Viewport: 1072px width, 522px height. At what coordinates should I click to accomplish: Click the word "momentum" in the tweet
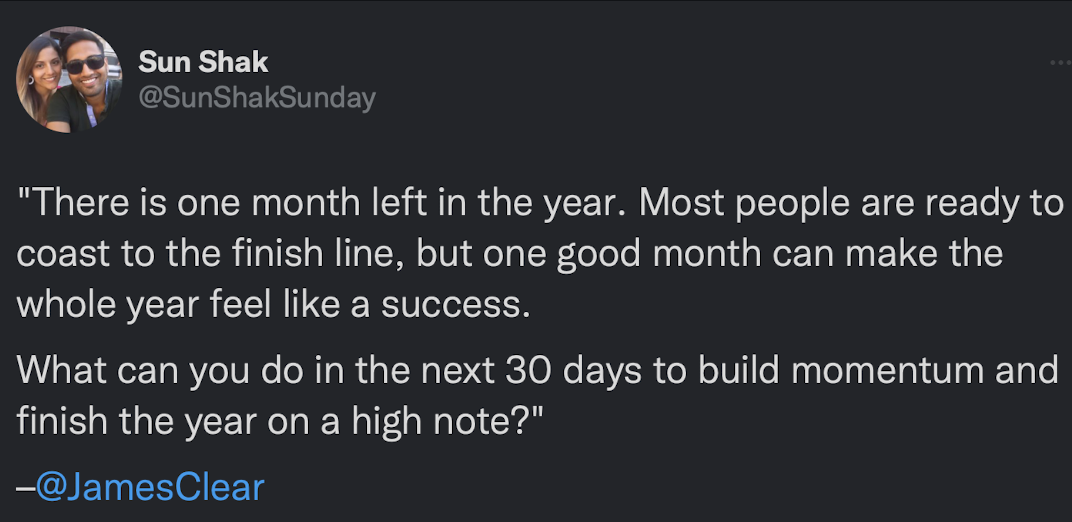point(876,371)
